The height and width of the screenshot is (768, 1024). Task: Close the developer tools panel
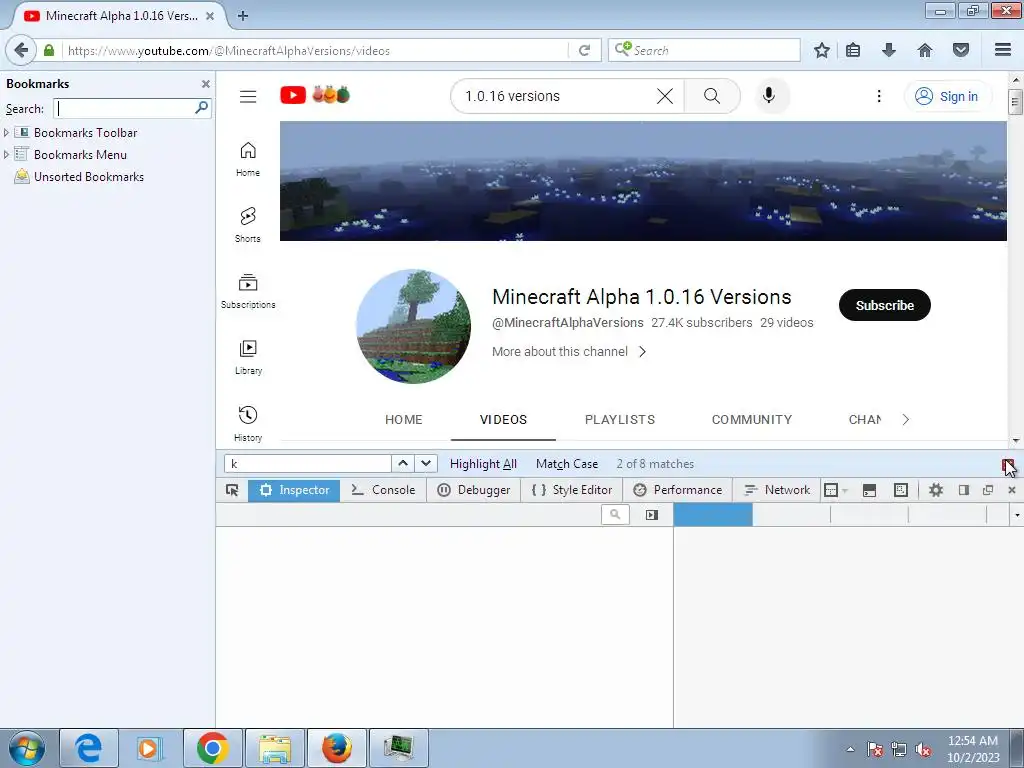point(1012,490)
